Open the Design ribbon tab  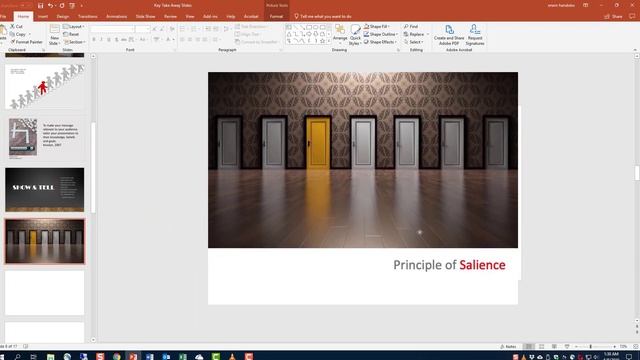point(62,16)
